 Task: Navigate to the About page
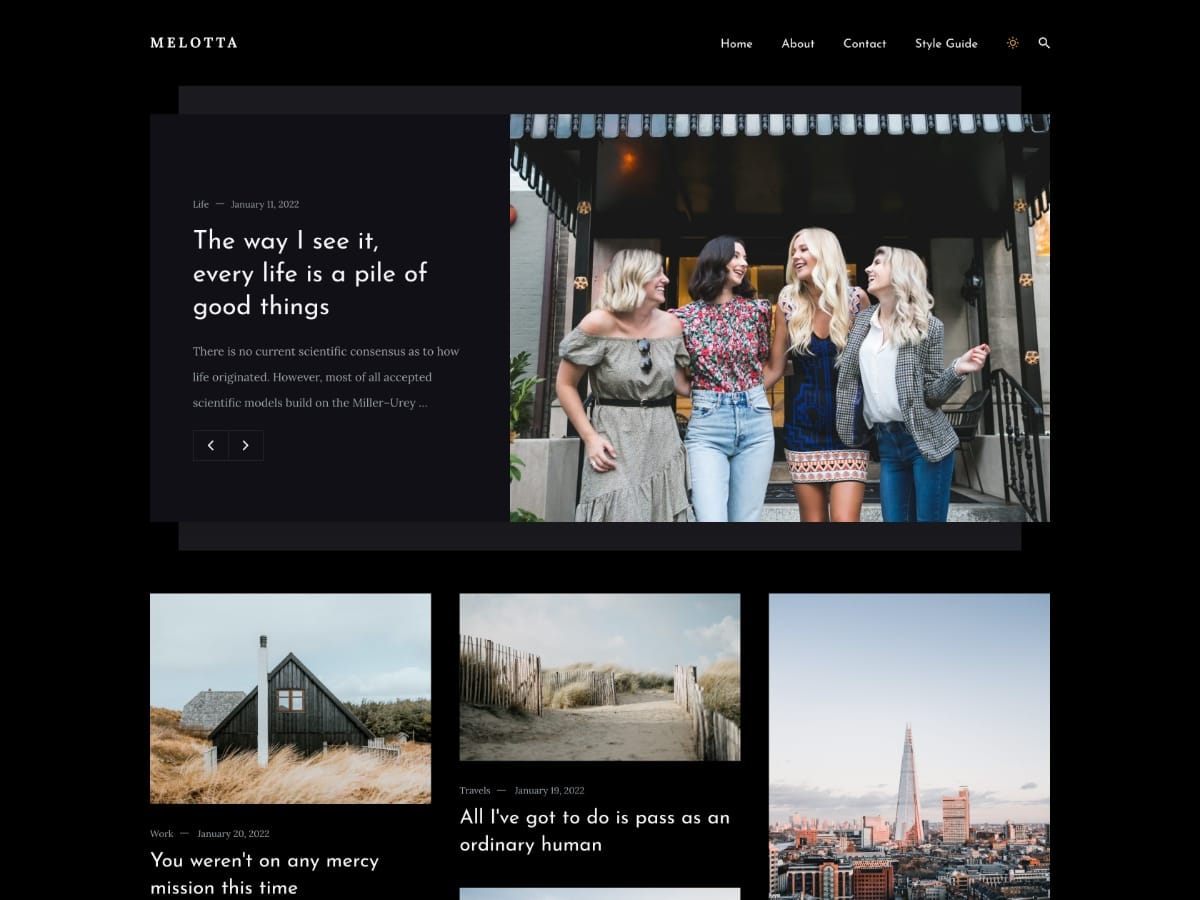pyautogui.click(x=797, y=44)
